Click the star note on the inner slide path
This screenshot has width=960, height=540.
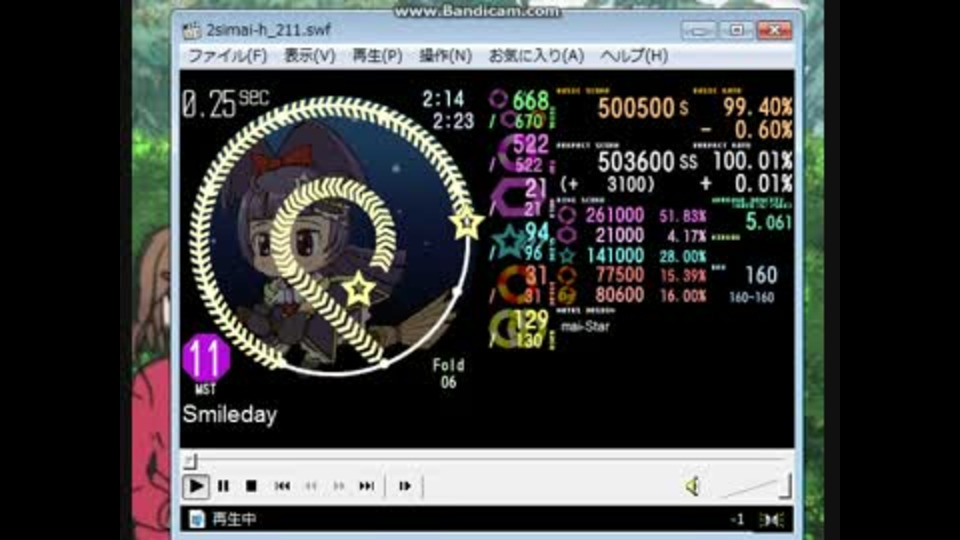pos(359,288)
